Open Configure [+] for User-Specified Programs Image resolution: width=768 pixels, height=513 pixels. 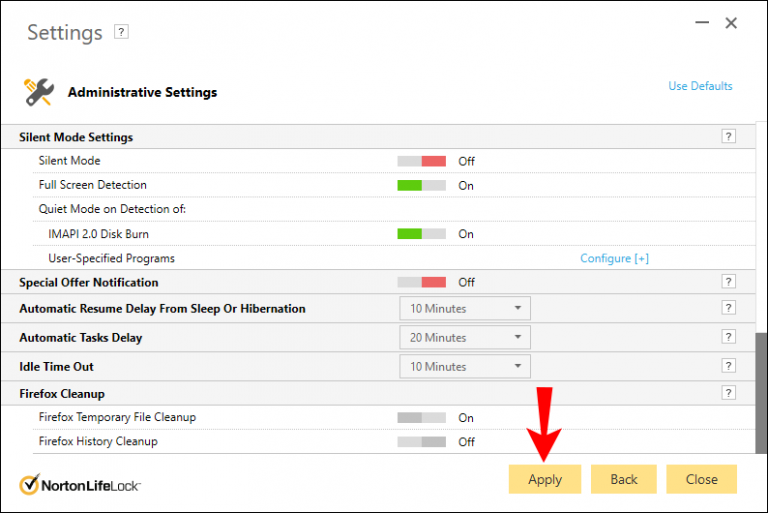(x=614, y=258)
